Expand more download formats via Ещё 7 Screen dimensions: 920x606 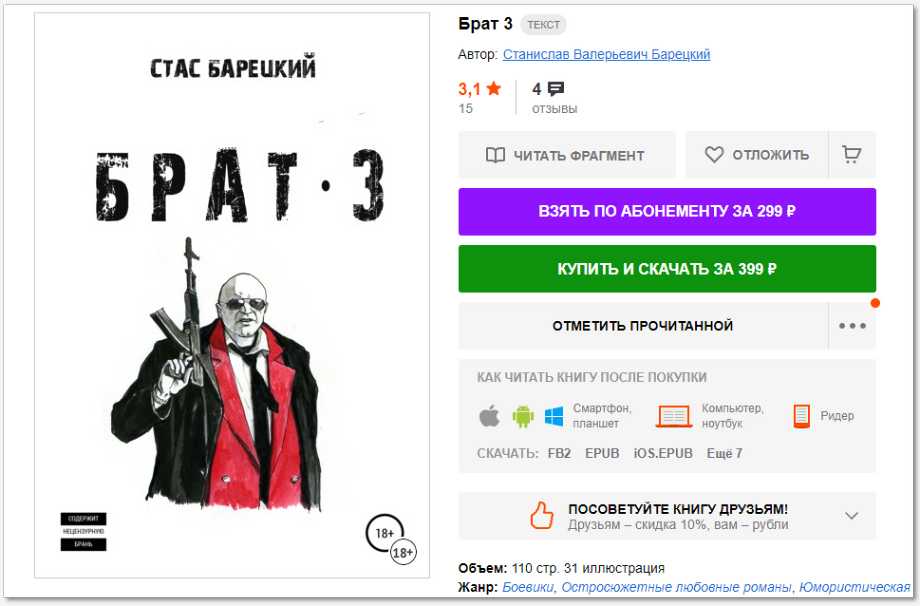724,453
